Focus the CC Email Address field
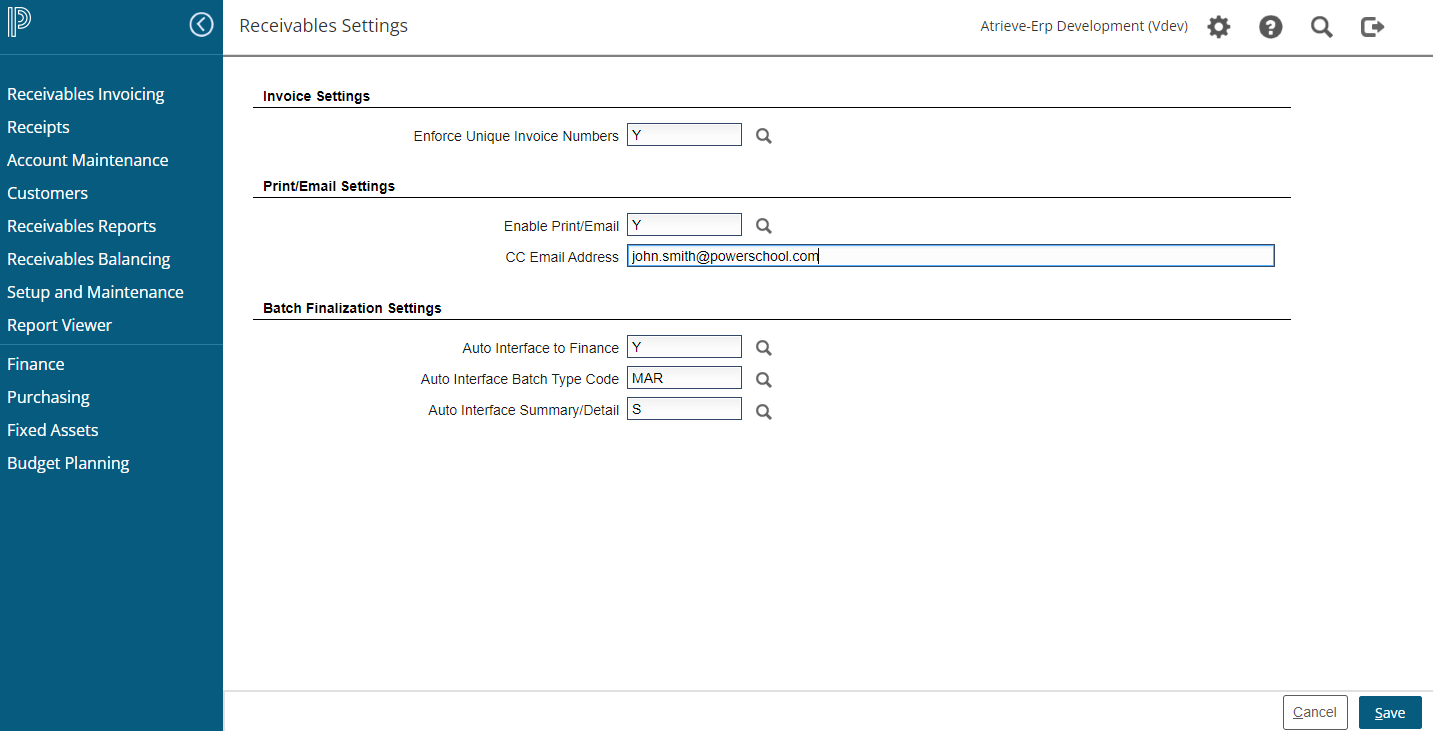This screenshot has height=731, width=1433. point(950,256)
